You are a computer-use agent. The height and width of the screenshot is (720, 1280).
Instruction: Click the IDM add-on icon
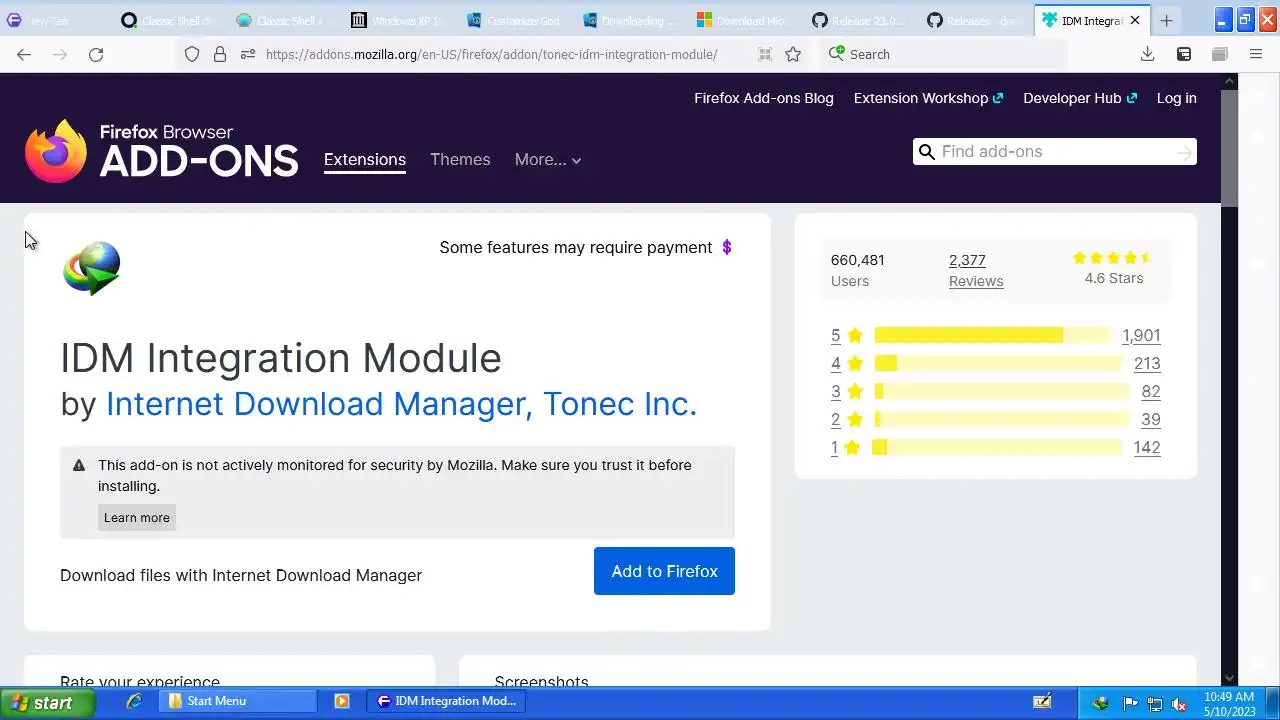pos(91,268)
